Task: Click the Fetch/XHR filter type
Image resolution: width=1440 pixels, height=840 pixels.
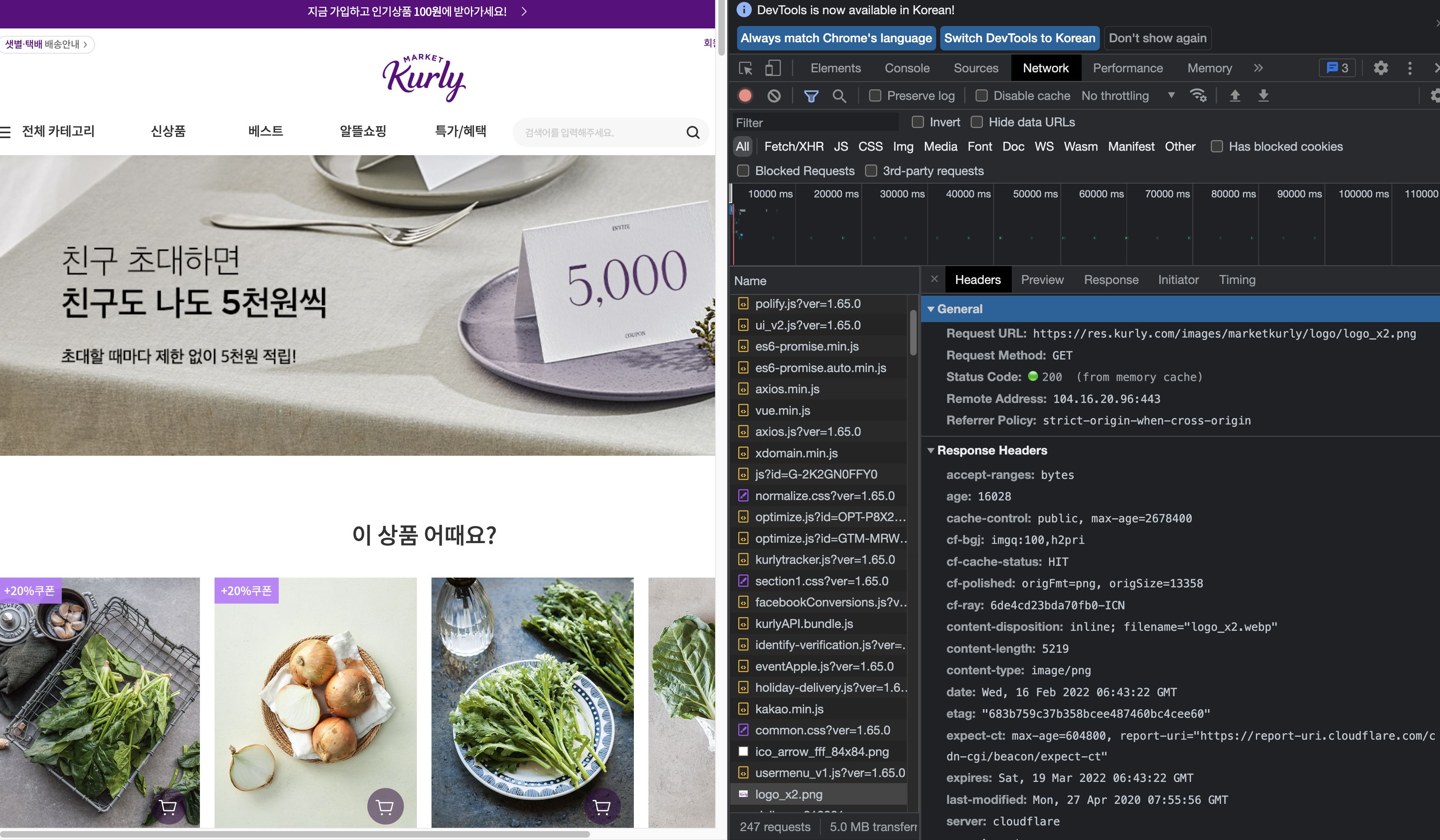Action: [793, 147]
